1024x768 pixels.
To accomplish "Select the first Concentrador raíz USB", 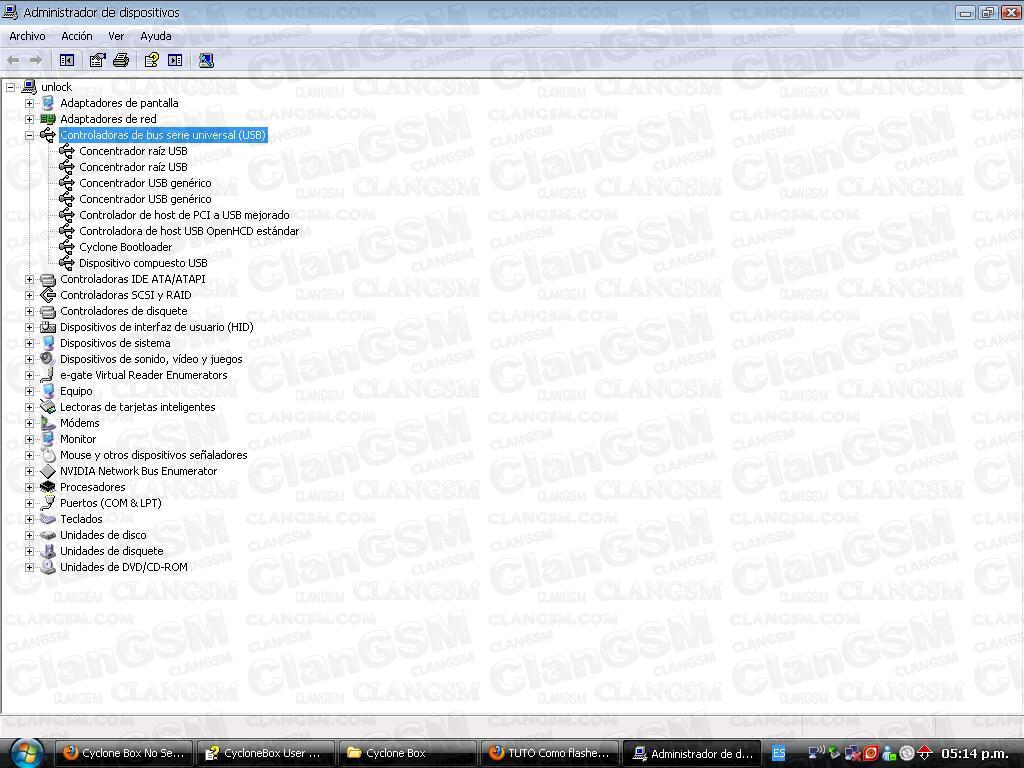I will (x=133, y=151).
